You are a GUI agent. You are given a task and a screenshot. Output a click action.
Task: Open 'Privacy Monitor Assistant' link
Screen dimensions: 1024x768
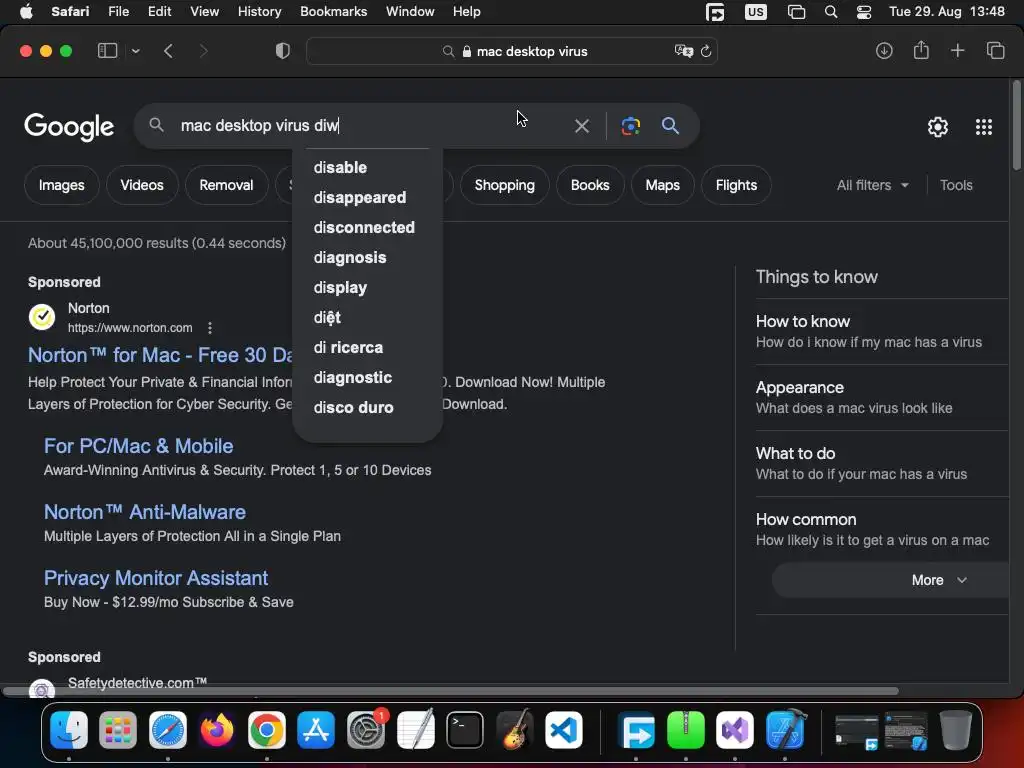156,578
